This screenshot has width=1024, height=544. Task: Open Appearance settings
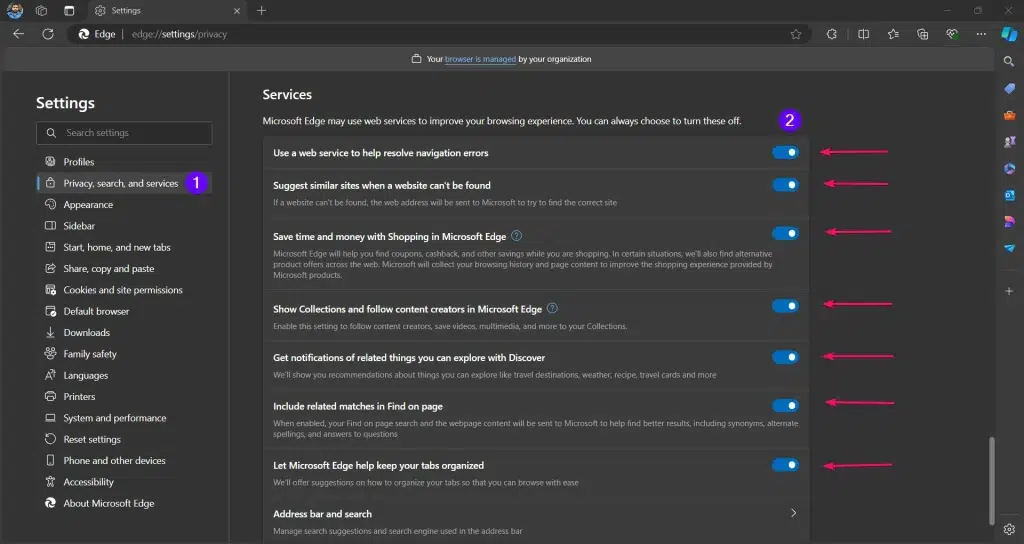point(124,204)
